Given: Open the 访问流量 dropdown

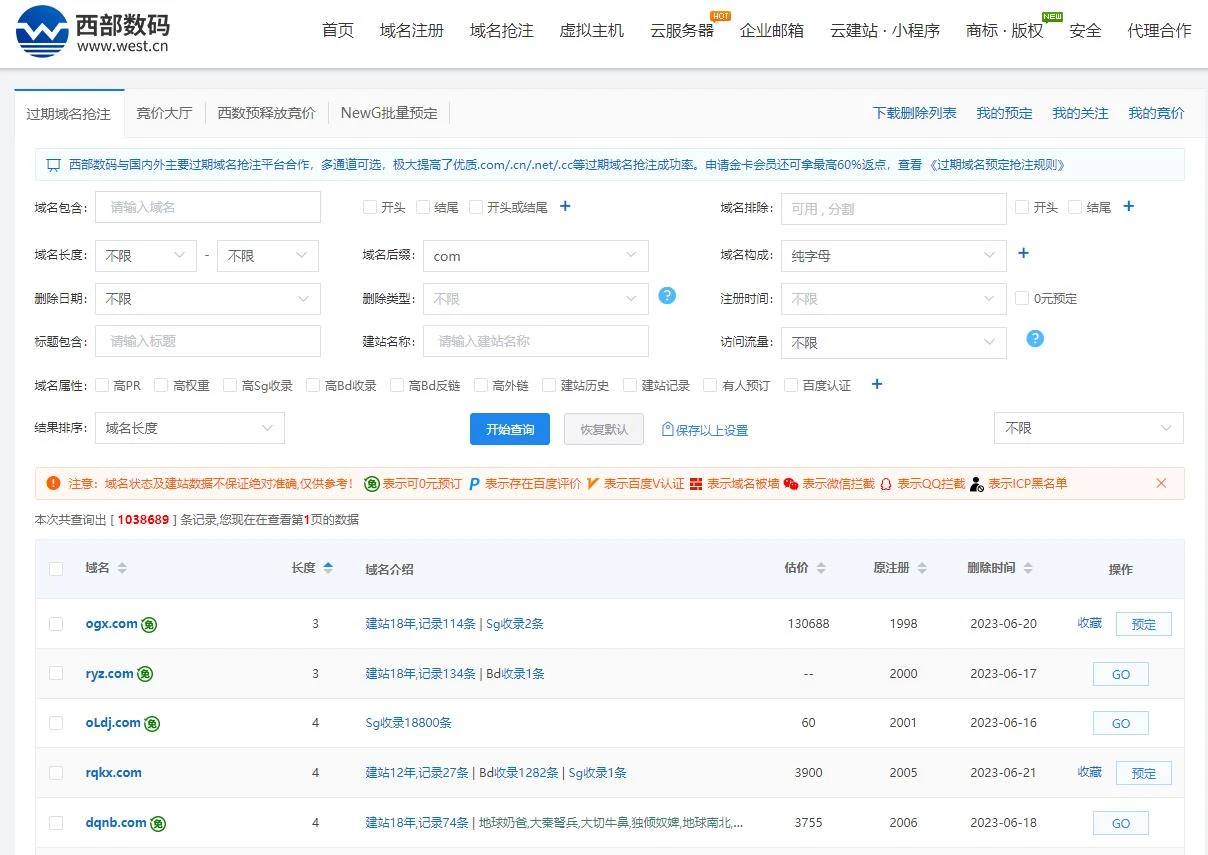Looking at the screenshot, I should click(894, 342).
